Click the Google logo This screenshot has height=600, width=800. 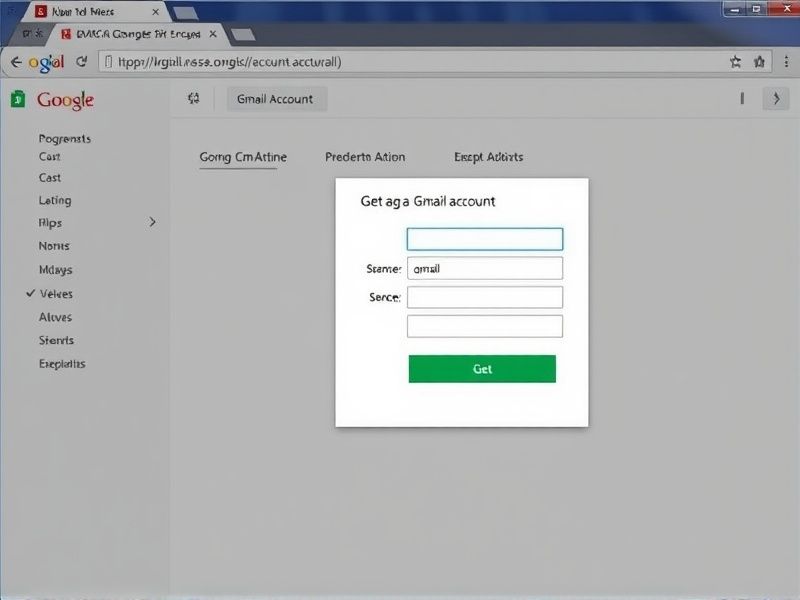pos(65,100)
